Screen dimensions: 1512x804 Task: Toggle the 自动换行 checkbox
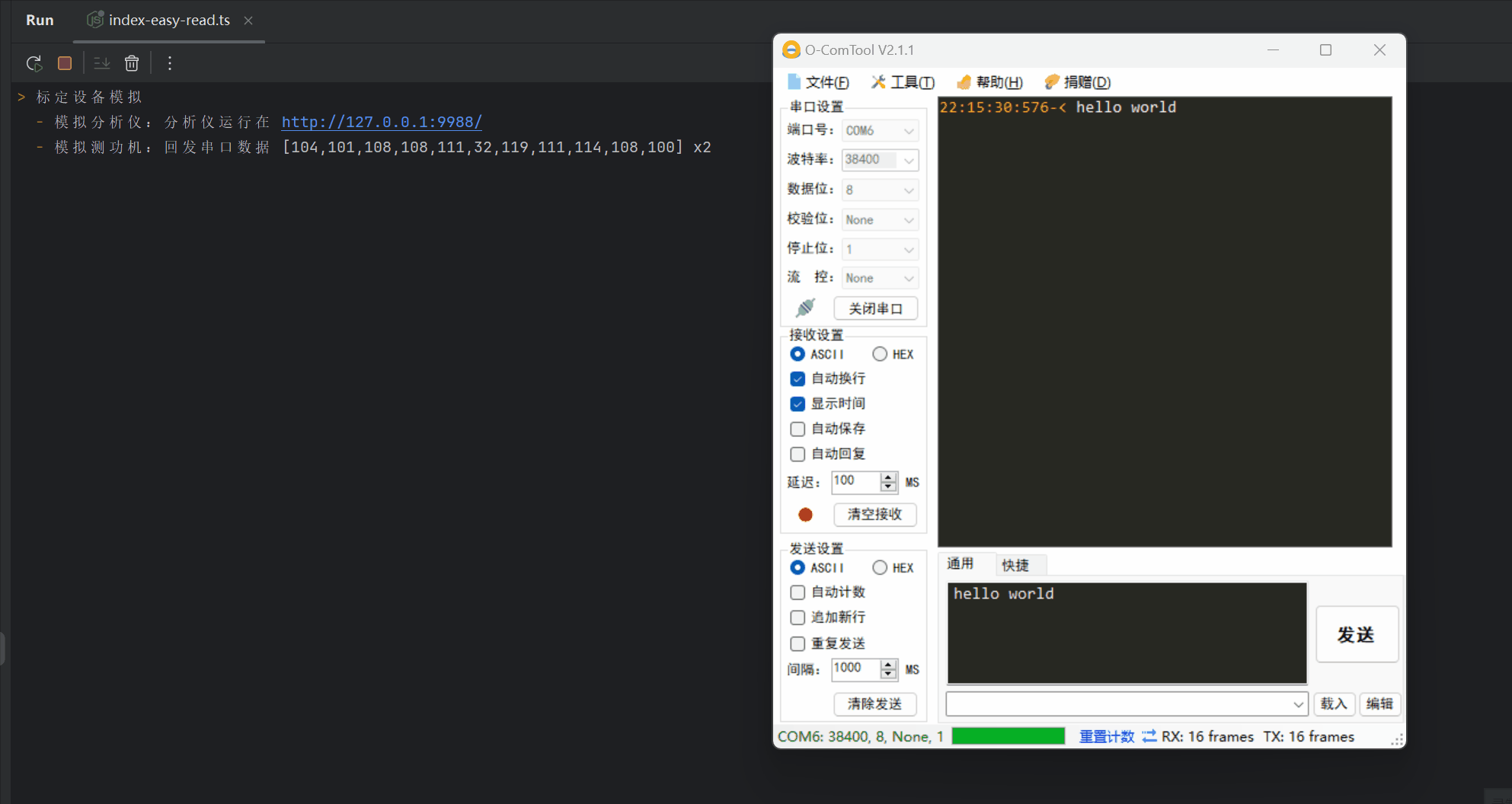798,378
